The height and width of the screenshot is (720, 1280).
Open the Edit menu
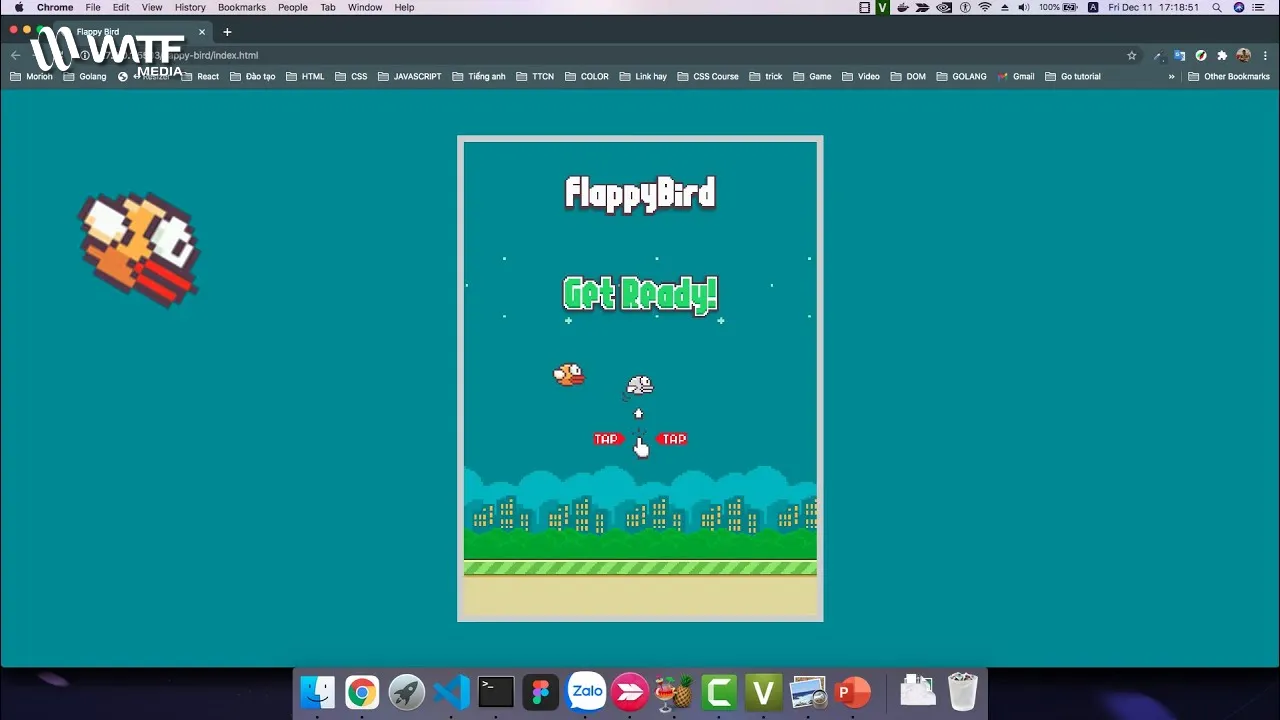coord(121,7)
